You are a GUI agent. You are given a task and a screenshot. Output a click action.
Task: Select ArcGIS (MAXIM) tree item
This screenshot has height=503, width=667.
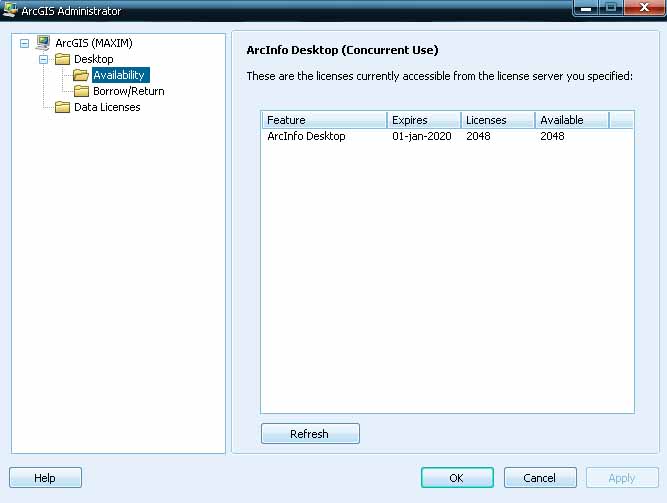tap(94, 43)
